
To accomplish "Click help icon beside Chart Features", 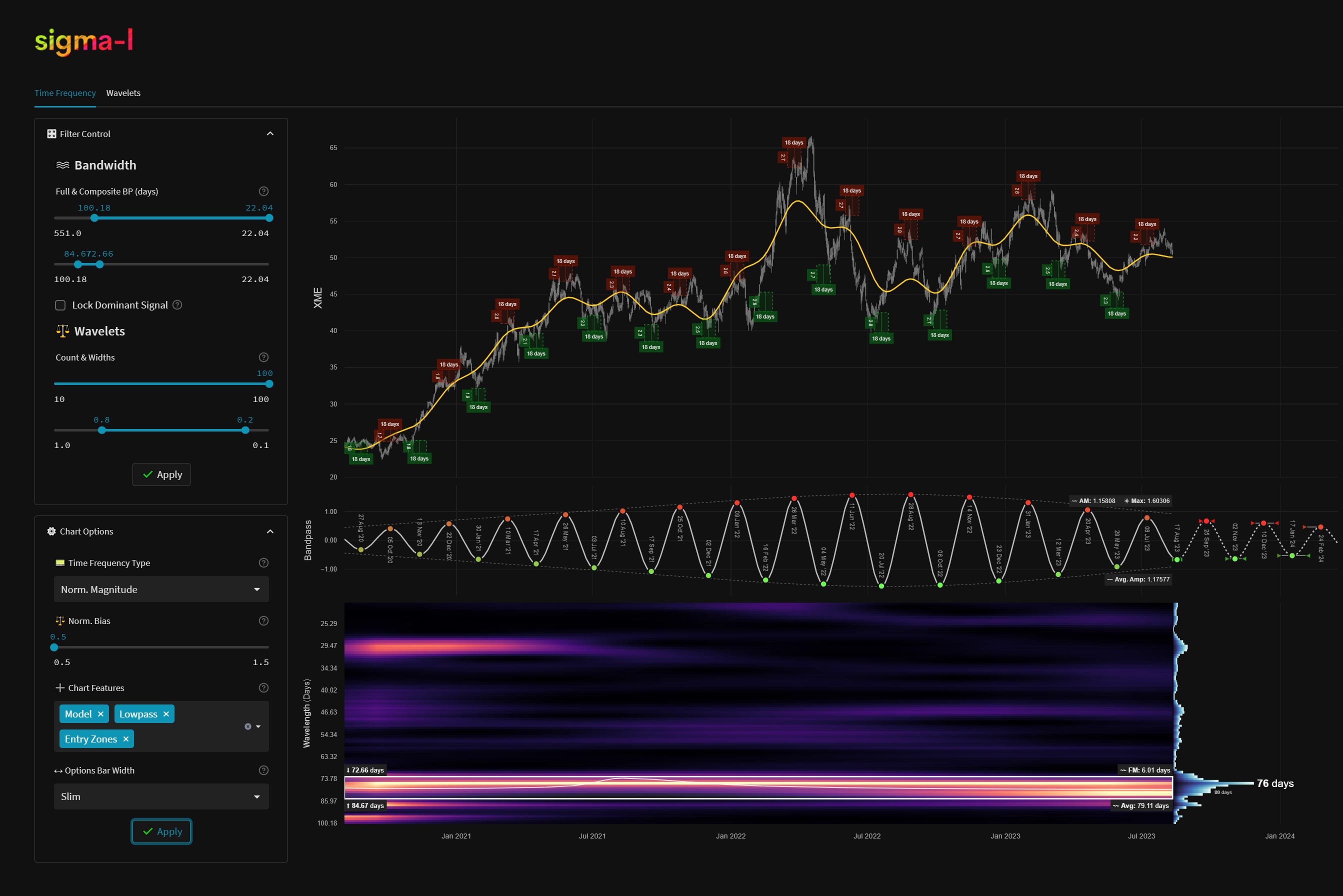I will (263, 688).
